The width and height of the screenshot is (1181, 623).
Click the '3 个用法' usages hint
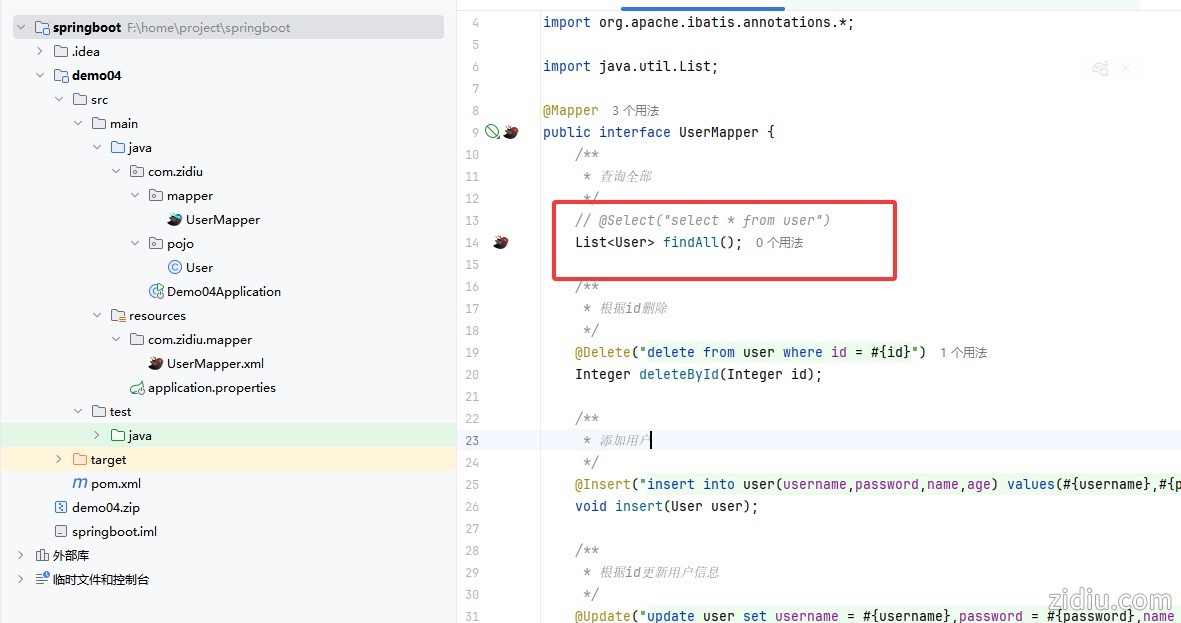click(635, 111)
